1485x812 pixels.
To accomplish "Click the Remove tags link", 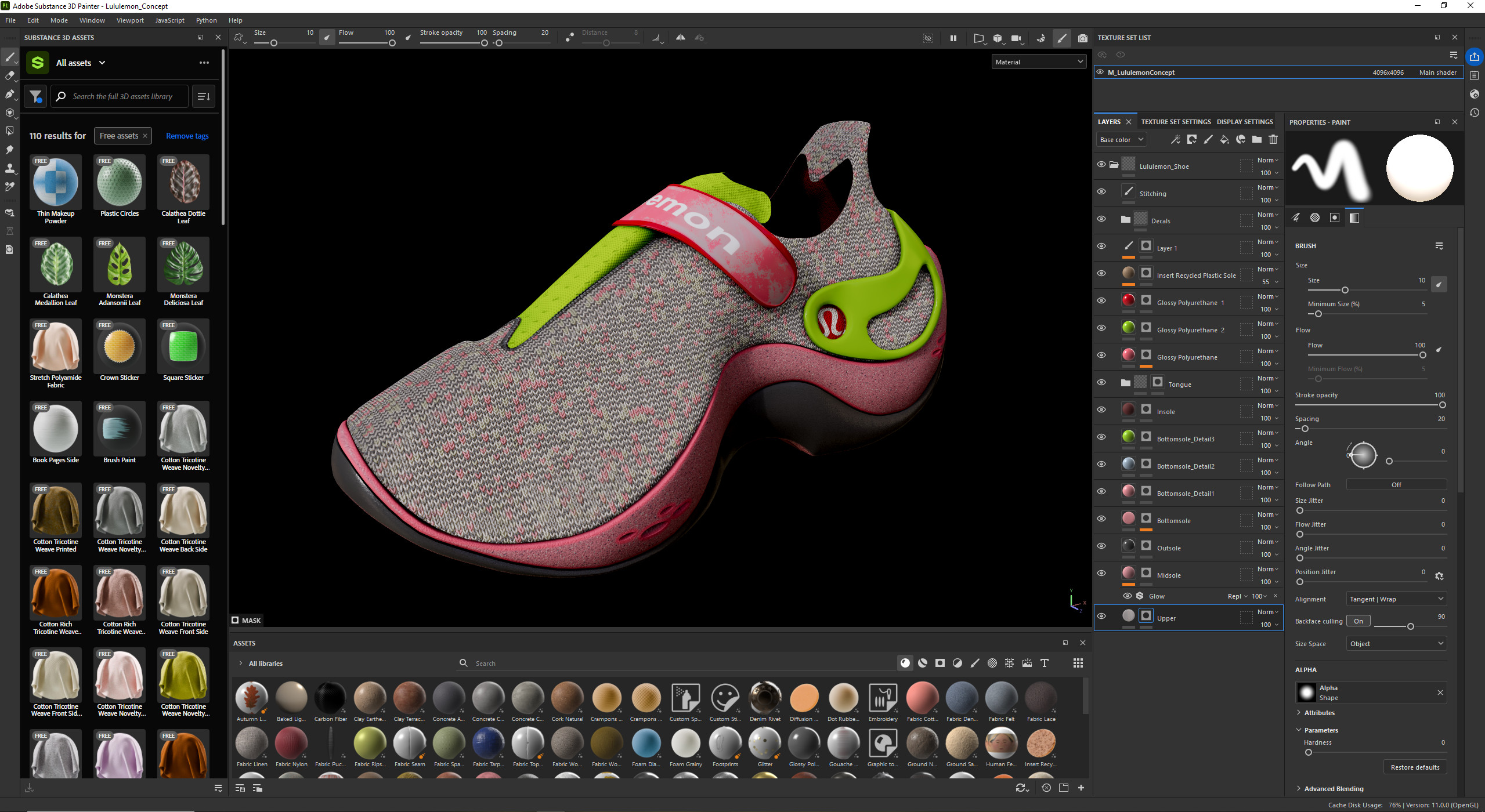I will click(x=187, y=136).
